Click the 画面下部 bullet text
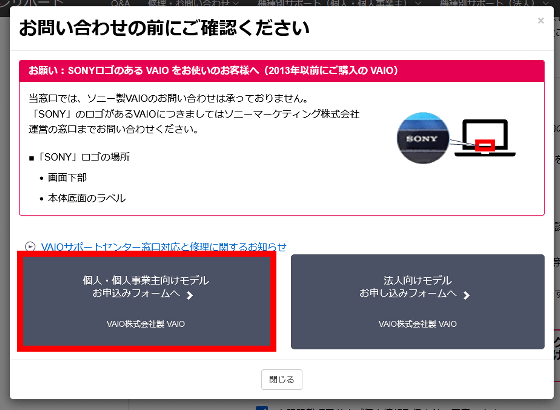560x410 pixels. point(67,178)
